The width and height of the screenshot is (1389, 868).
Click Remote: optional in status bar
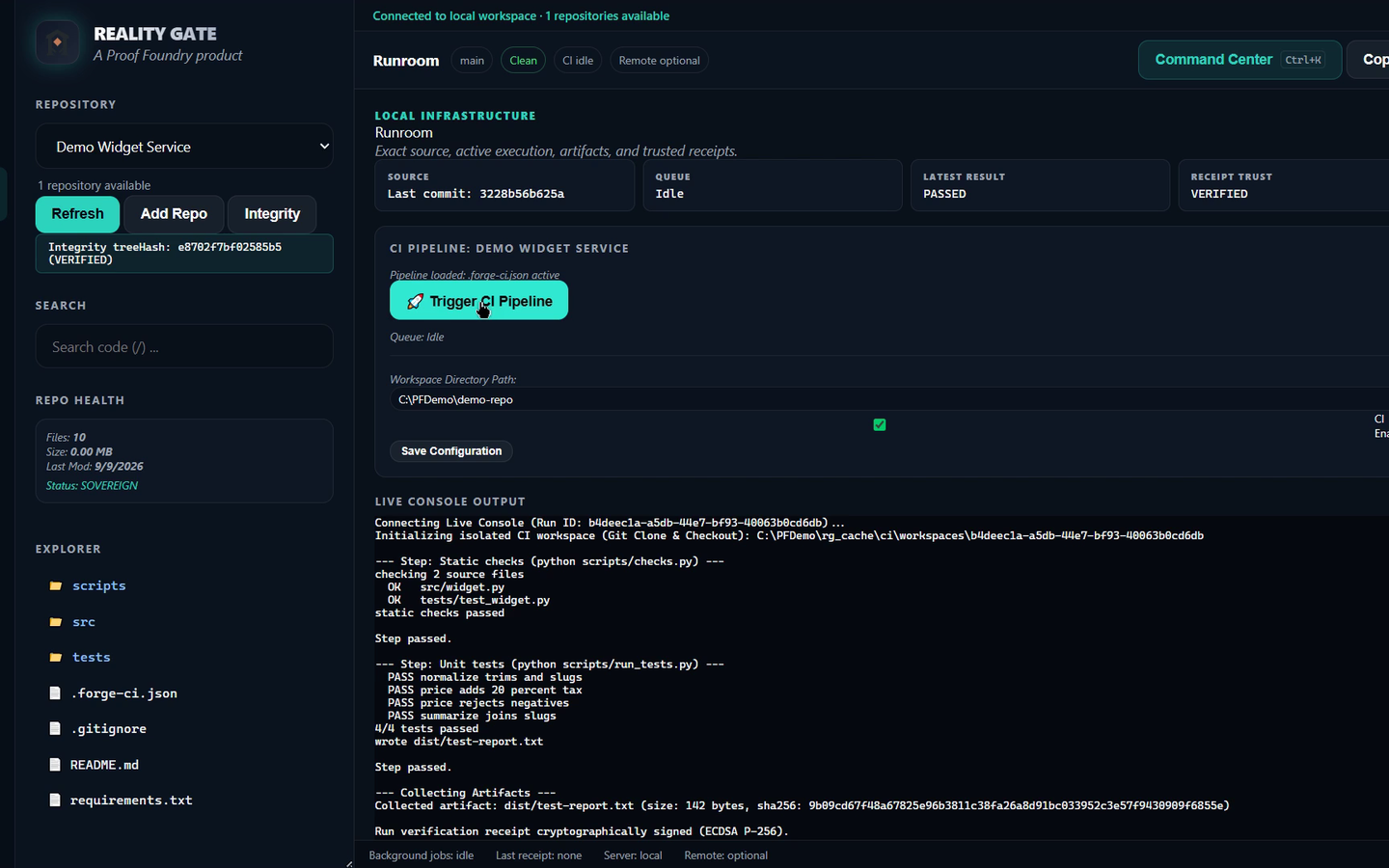click(x=726, y=855)
